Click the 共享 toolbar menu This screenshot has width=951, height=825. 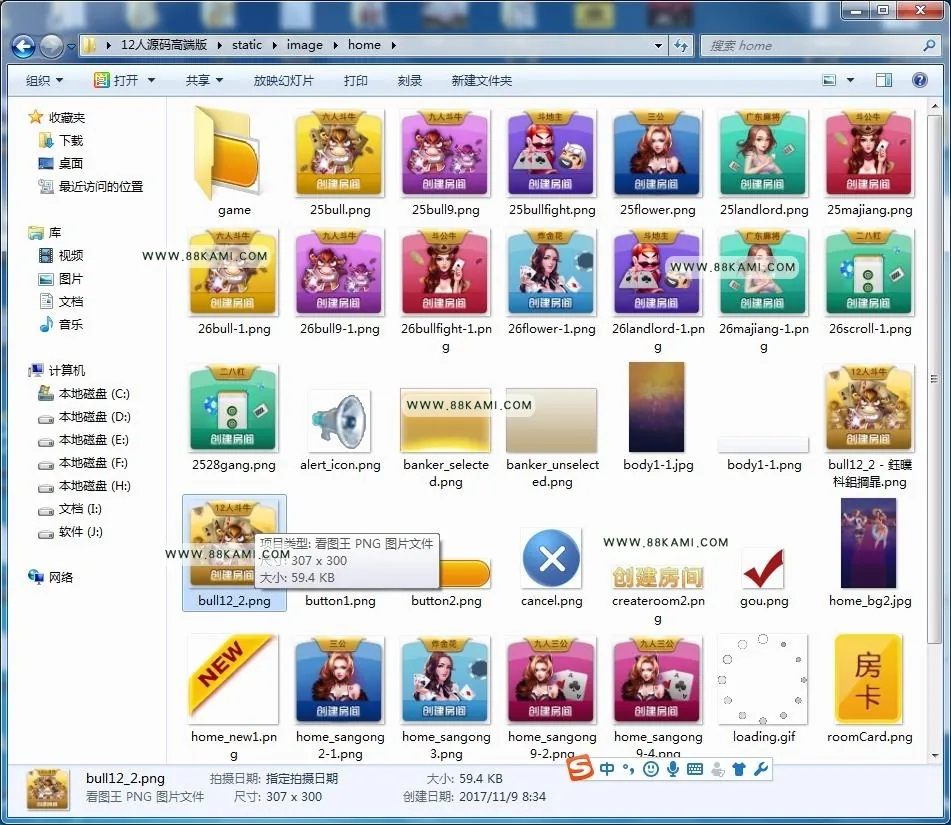pos(204,80)
